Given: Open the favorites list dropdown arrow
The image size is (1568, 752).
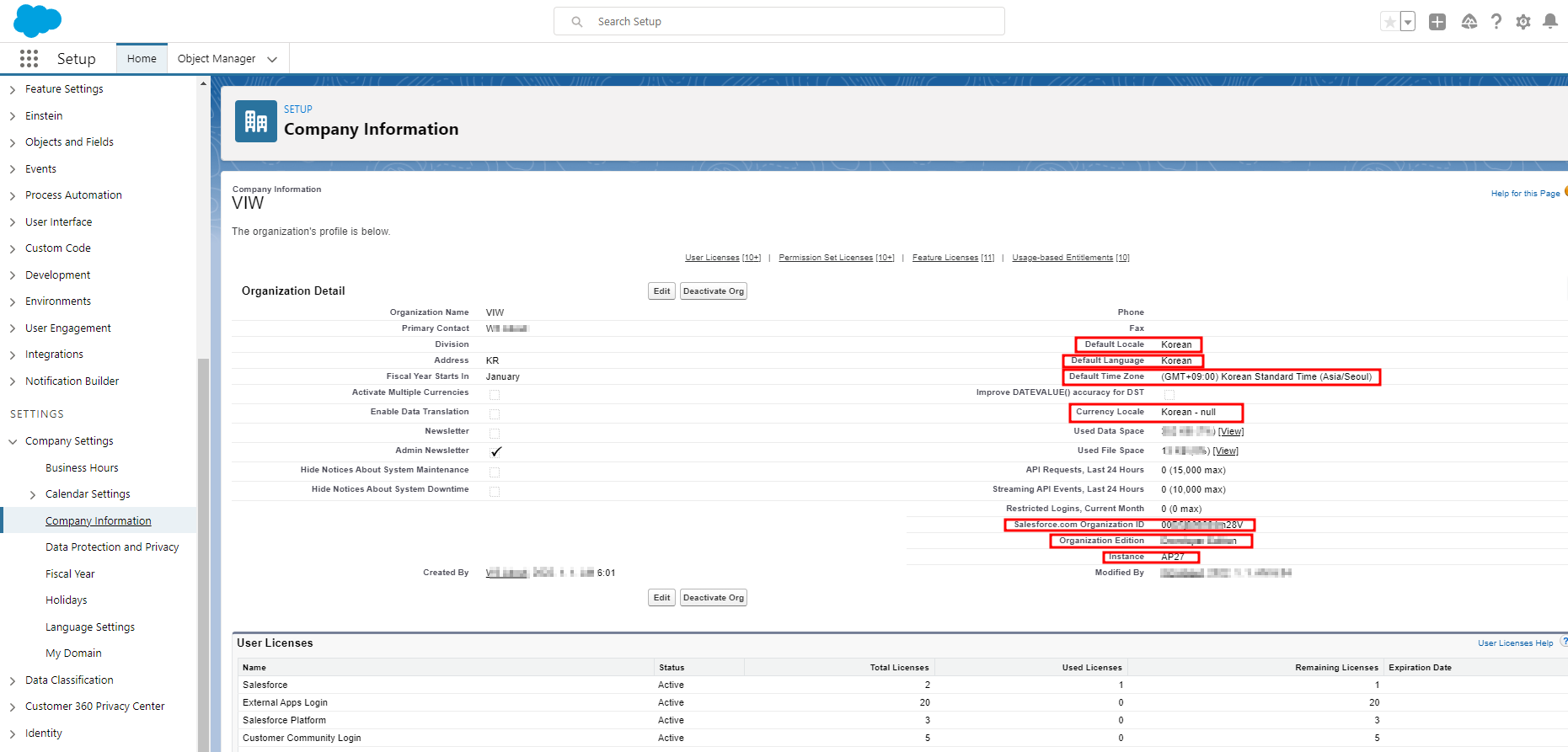Looking at the screenshot, I should tap(1408, 22).
